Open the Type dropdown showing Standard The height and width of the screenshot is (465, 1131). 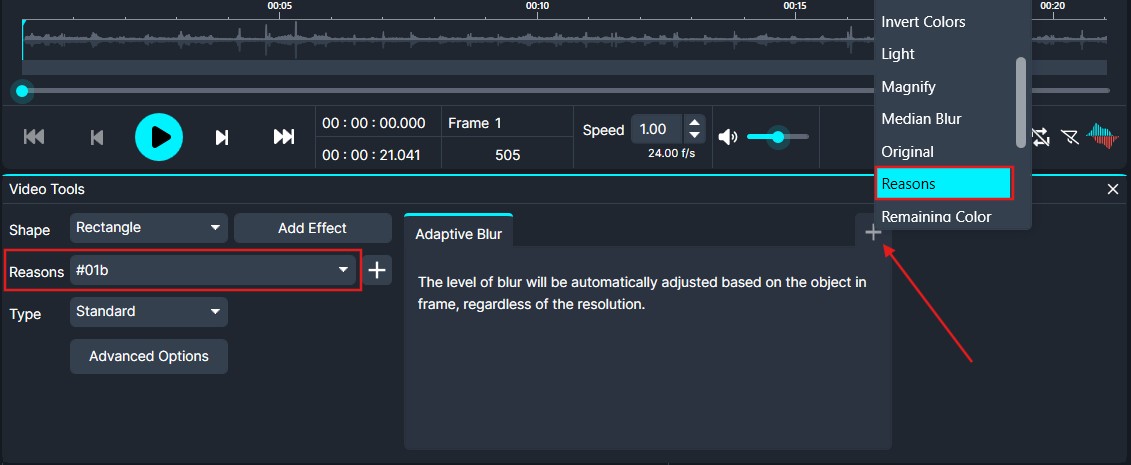149,312
